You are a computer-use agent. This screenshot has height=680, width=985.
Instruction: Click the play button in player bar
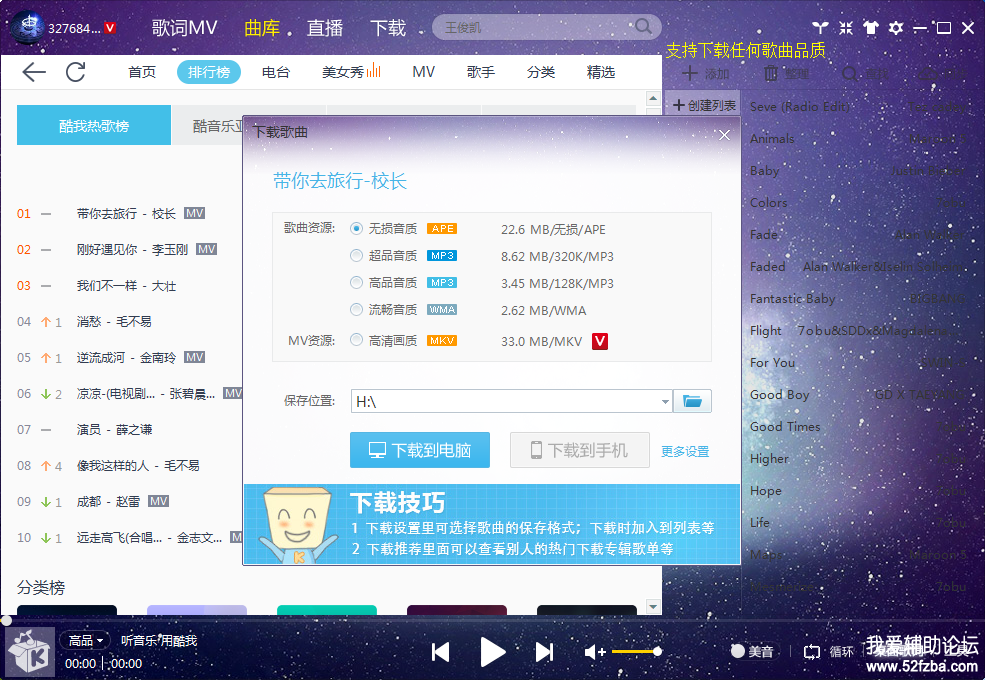(x=492, y=652)
